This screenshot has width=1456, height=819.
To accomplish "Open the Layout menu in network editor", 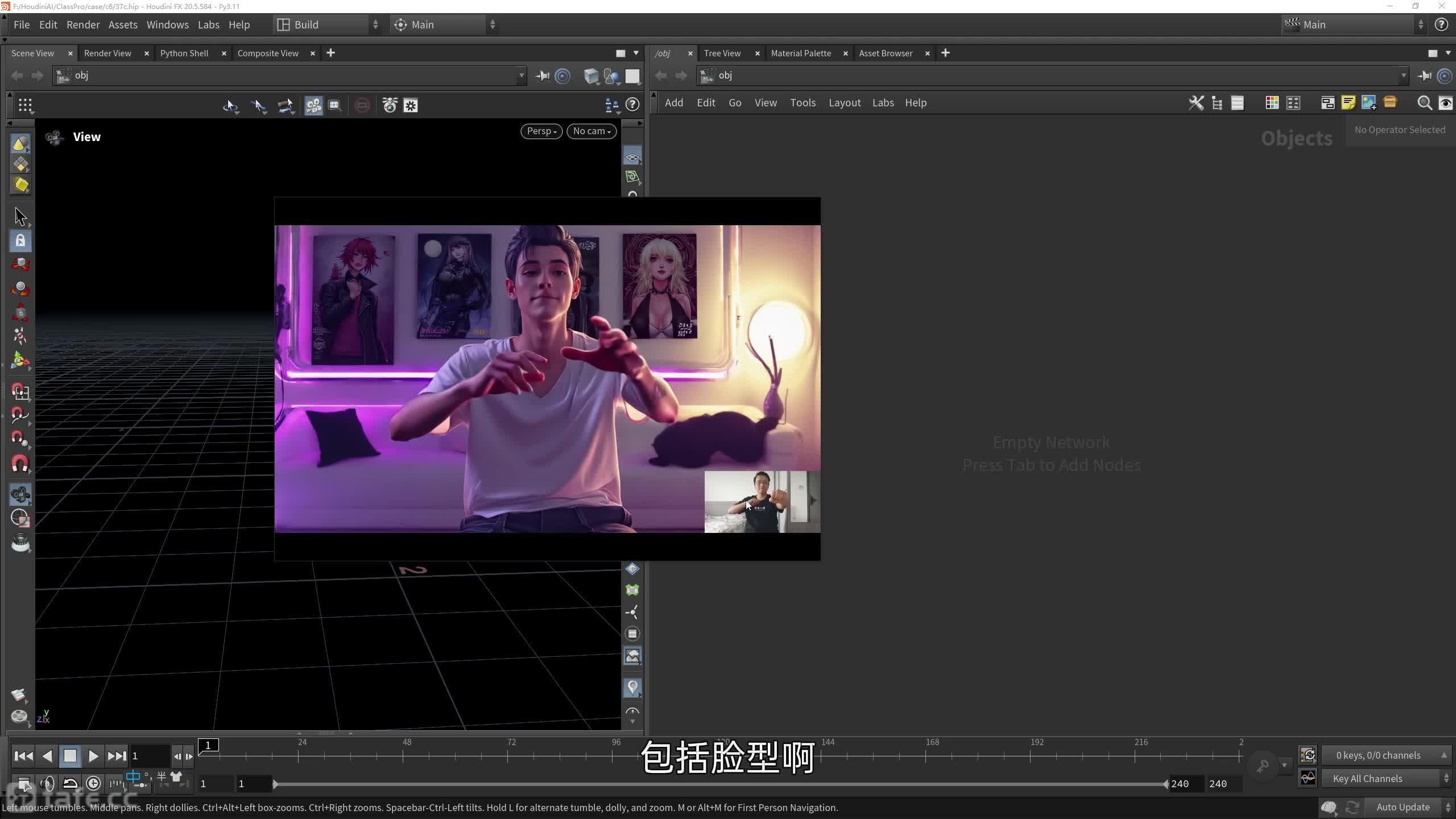I will point(844,103).
